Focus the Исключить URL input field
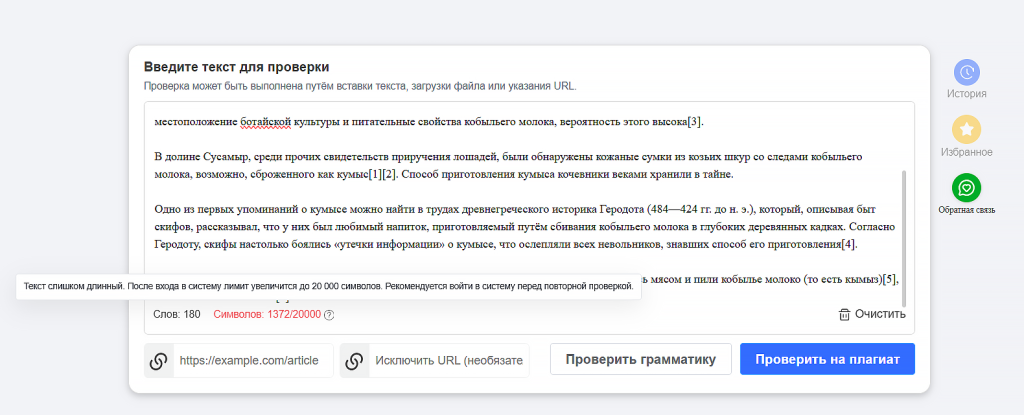This screenshot has height=415, width=1024. pos(449,361)
